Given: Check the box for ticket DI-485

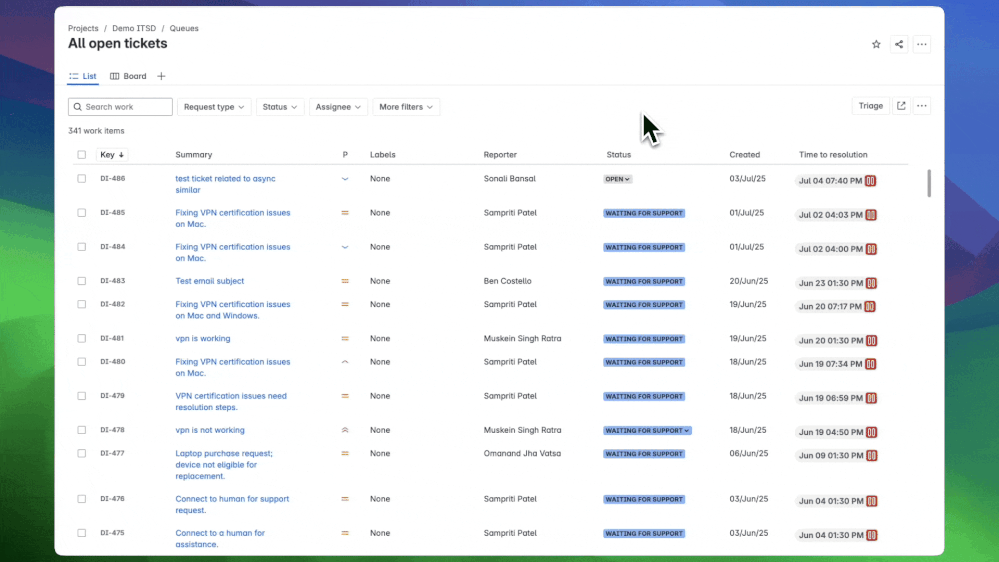Looking at the screenshot, I should [82, 213].
